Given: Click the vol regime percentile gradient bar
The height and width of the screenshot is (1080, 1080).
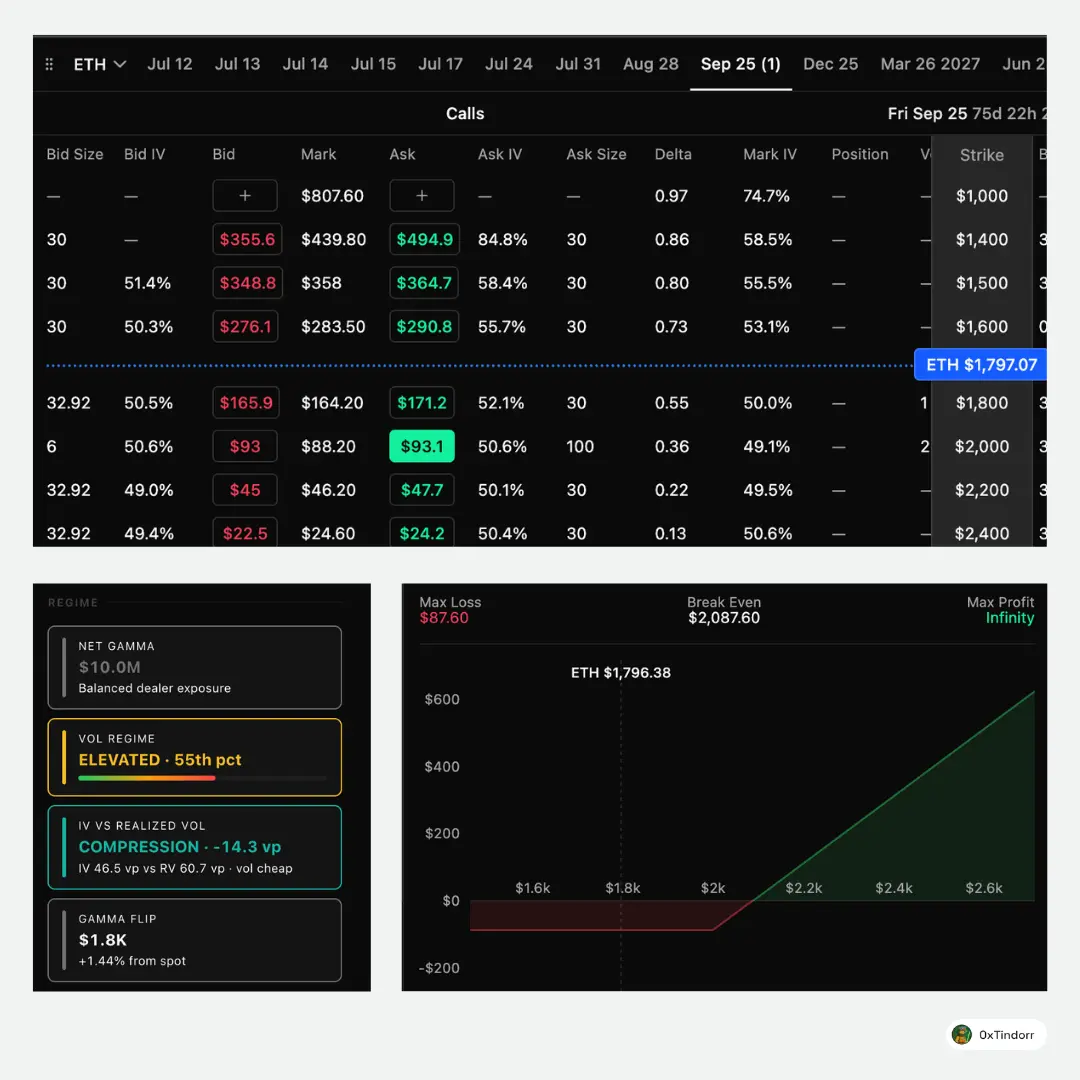Looking at the screenshot, I should [202, 778].
